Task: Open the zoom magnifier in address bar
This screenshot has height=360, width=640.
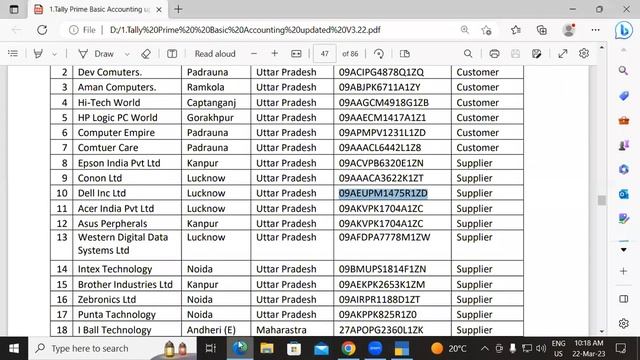Action: pyautogui.click(x=464, y=30)
